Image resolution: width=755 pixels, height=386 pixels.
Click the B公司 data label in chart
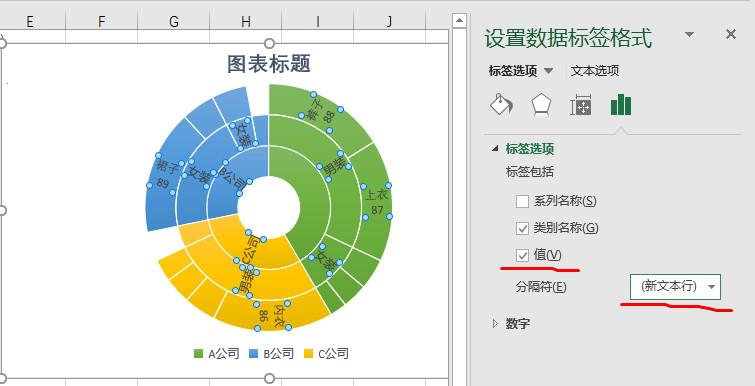pyautogui.click(x=233, y=178)
